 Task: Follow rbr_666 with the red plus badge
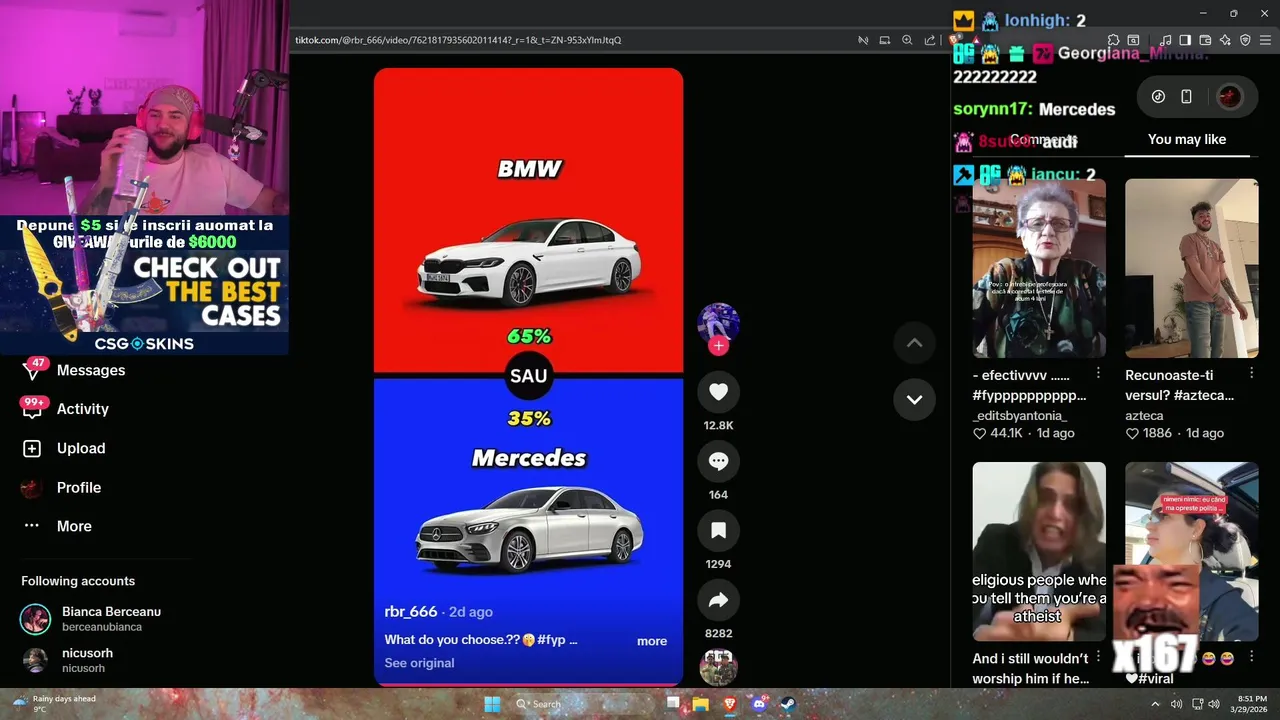[x=718, y=346]
